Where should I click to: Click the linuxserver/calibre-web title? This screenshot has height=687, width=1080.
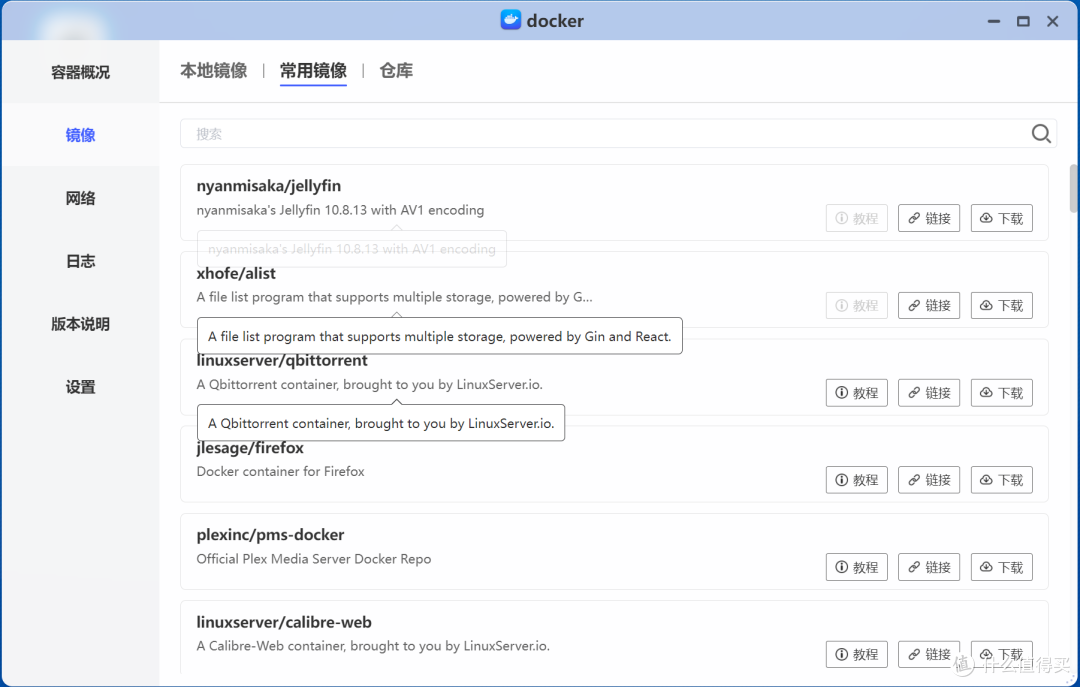pyautogui.click(x=284, y=622)
